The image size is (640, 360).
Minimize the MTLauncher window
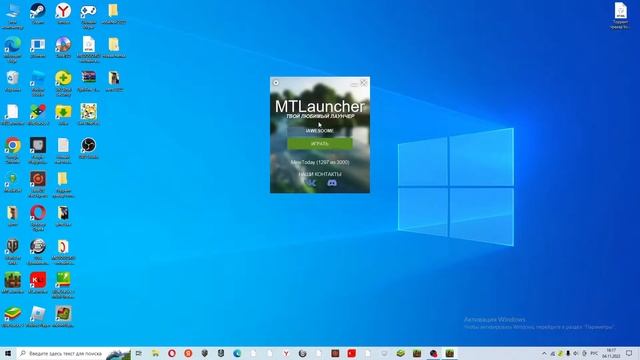(x=354, y=84)
